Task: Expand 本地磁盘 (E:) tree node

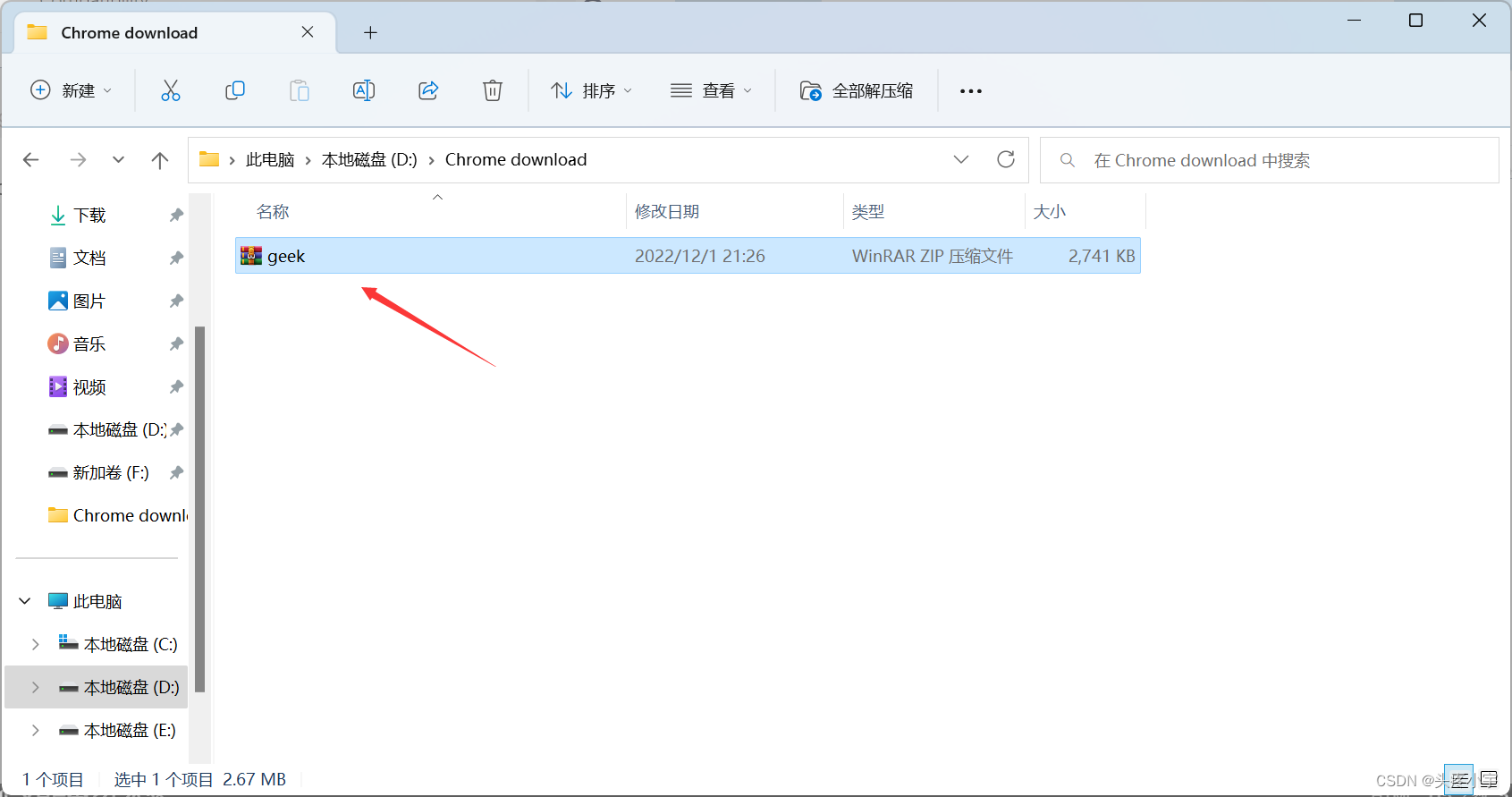Action: pyautogui.click(x=36, y=730)
